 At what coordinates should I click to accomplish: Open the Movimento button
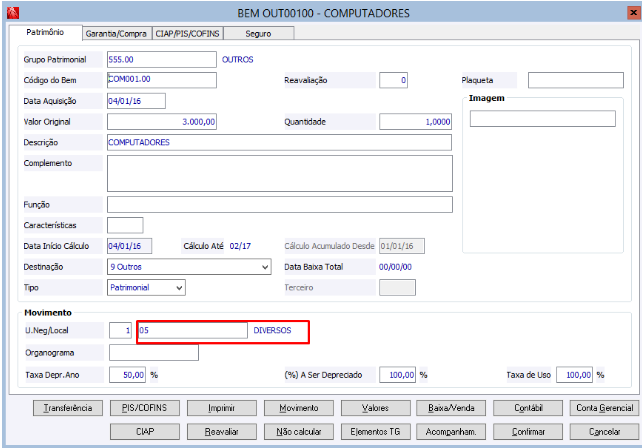(x=298, y=408)
